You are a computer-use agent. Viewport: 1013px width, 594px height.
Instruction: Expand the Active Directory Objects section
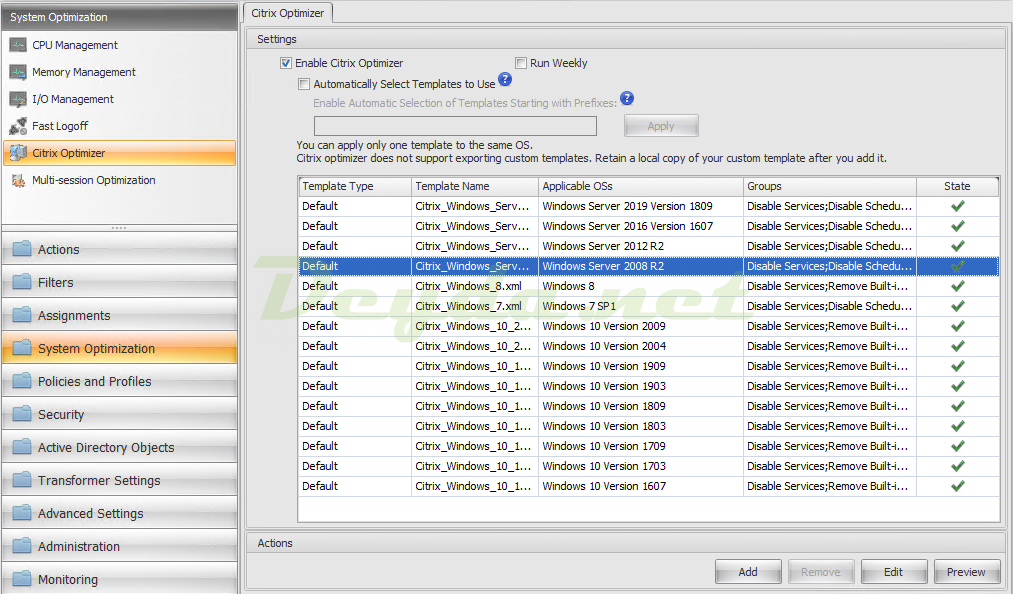point(106,448)
